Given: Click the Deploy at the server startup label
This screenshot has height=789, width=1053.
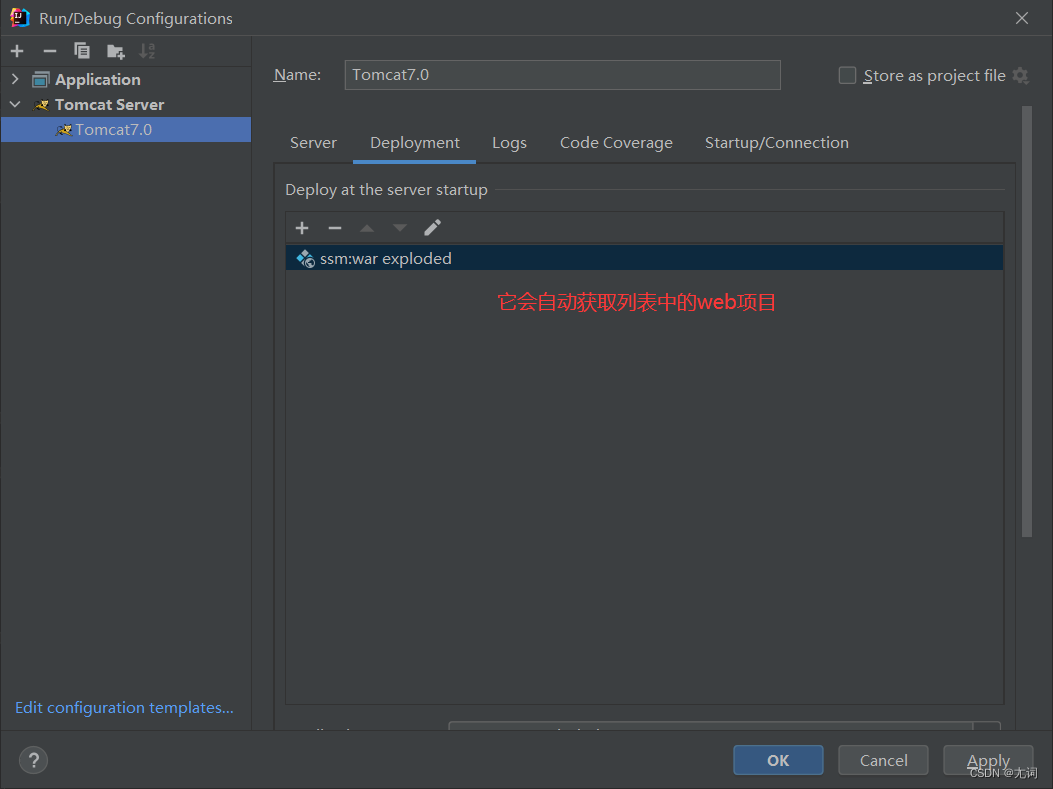Looking at the screenshot, I should coord(386,190).
